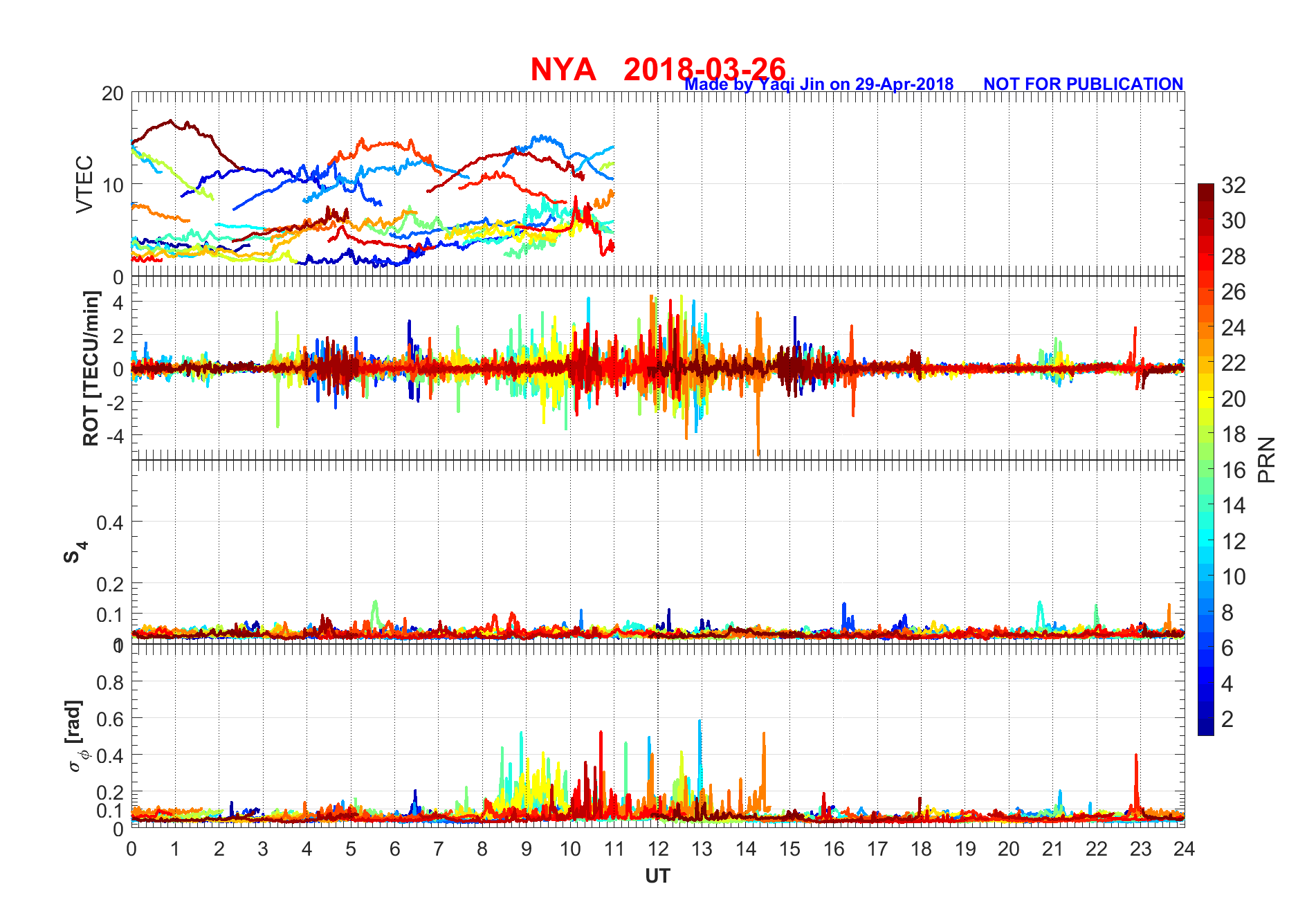Click the sigma phi tick label 0.8
This screenshot has height=920, width=1316.
pos(110,682)
